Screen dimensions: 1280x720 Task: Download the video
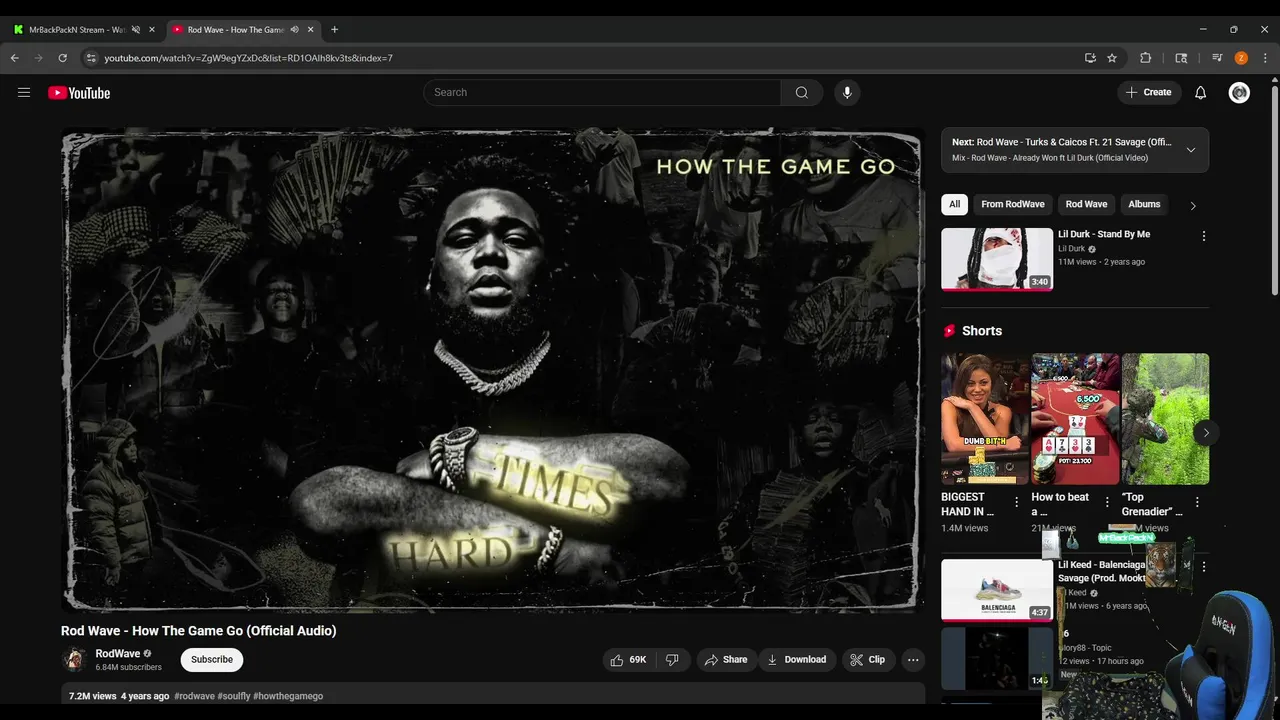pos(796,659)
